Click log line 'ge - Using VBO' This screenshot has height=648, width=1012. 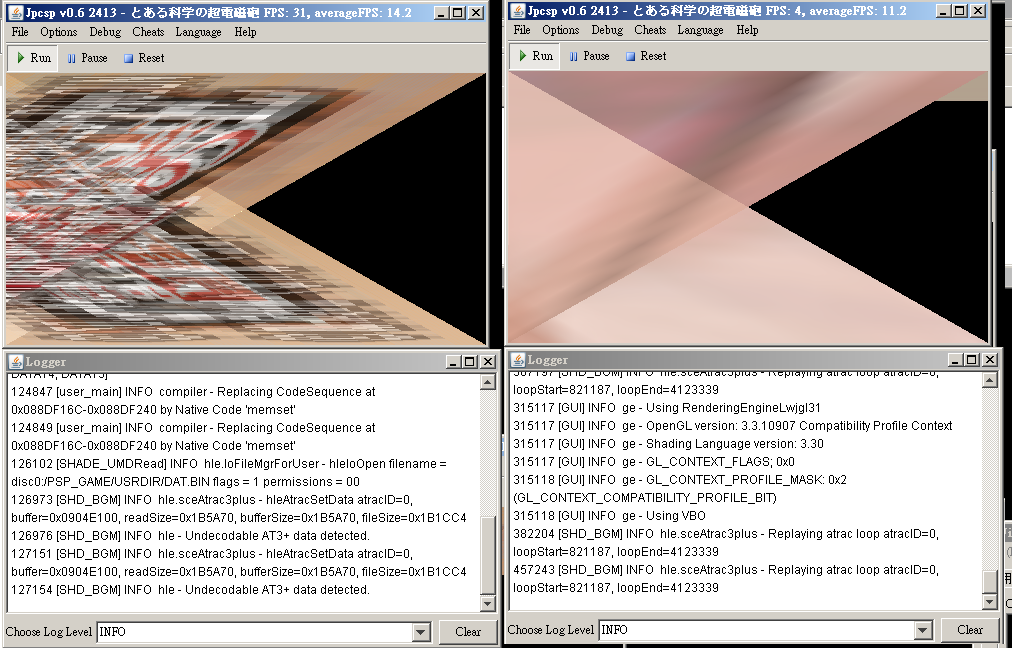[x=609, y=516]
